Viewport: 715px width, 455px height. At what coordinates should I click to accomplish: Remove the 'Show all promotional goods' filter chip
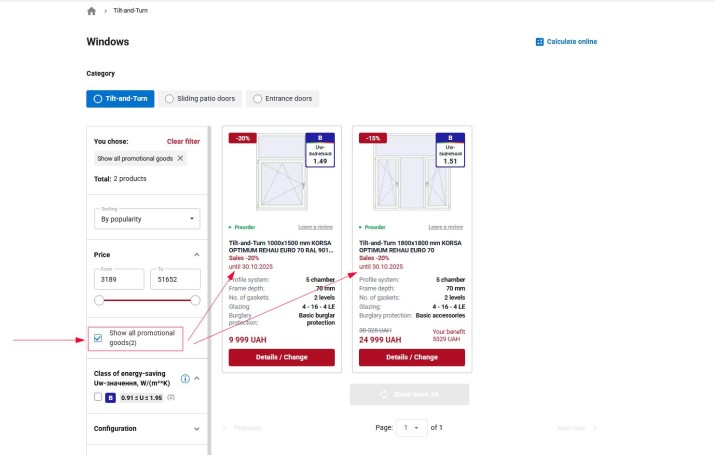click(180, 158)
